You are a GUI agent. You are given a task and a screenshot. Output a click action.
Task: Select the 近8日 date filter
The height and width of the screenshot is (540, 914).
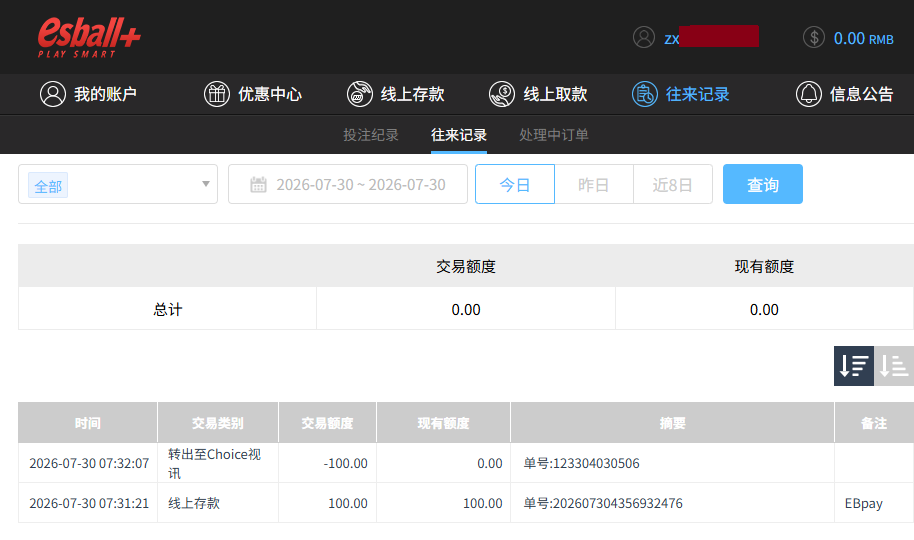(x=673, y=184)
